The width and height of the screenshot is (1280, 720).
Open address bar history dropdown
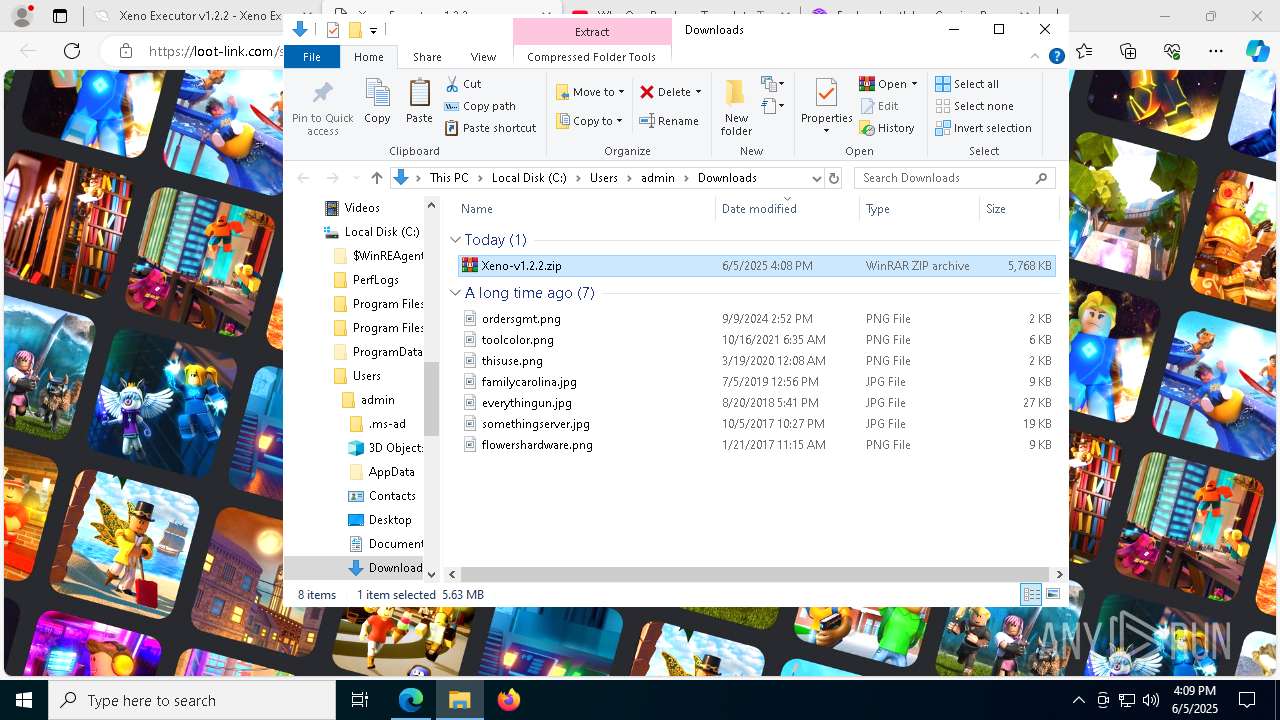pos(816,178)
